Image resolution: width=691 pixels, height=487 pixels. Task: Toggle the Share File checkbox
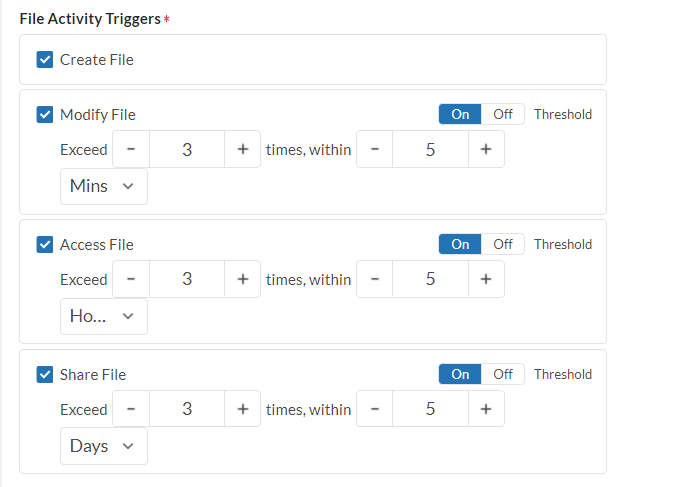coord(45,375)
